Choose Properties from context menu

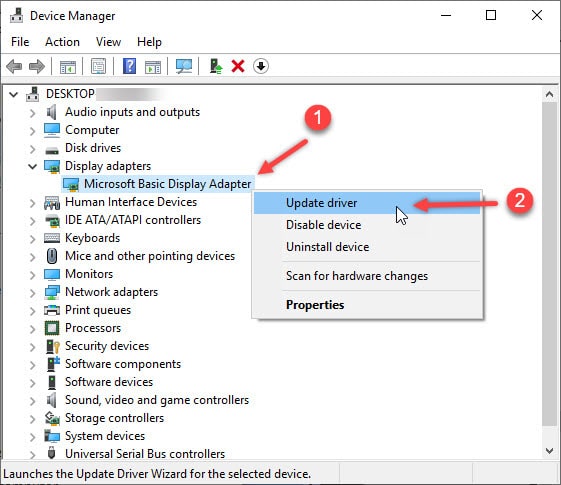point(367,305)
